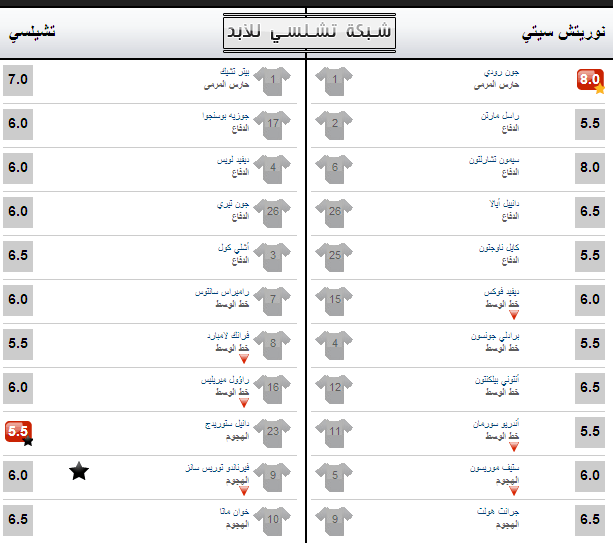613x543 pixels.
Task: Open Norwich number 9 player name link
Action: pos(498,511)
